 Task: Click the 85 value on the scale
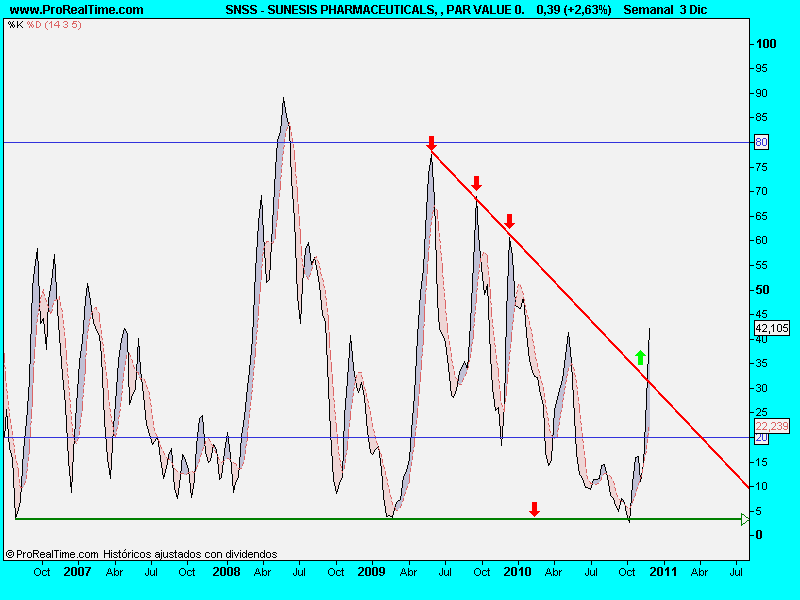(761, 117)
